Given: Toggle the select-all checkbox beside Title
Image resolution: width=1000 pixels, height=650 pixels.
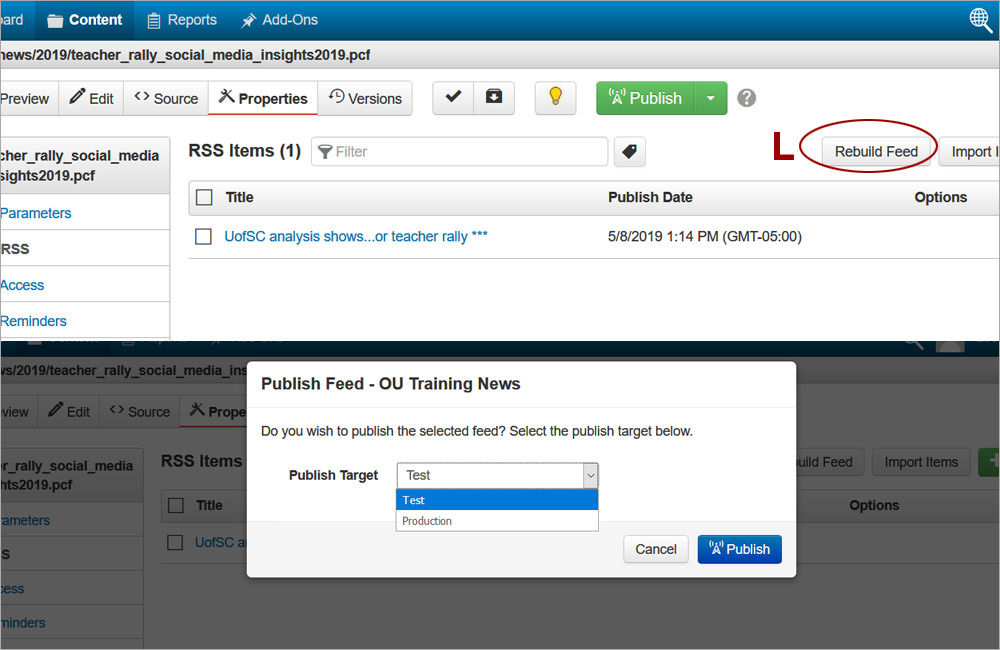Looking at the screenshot, I should pos(204,197).
